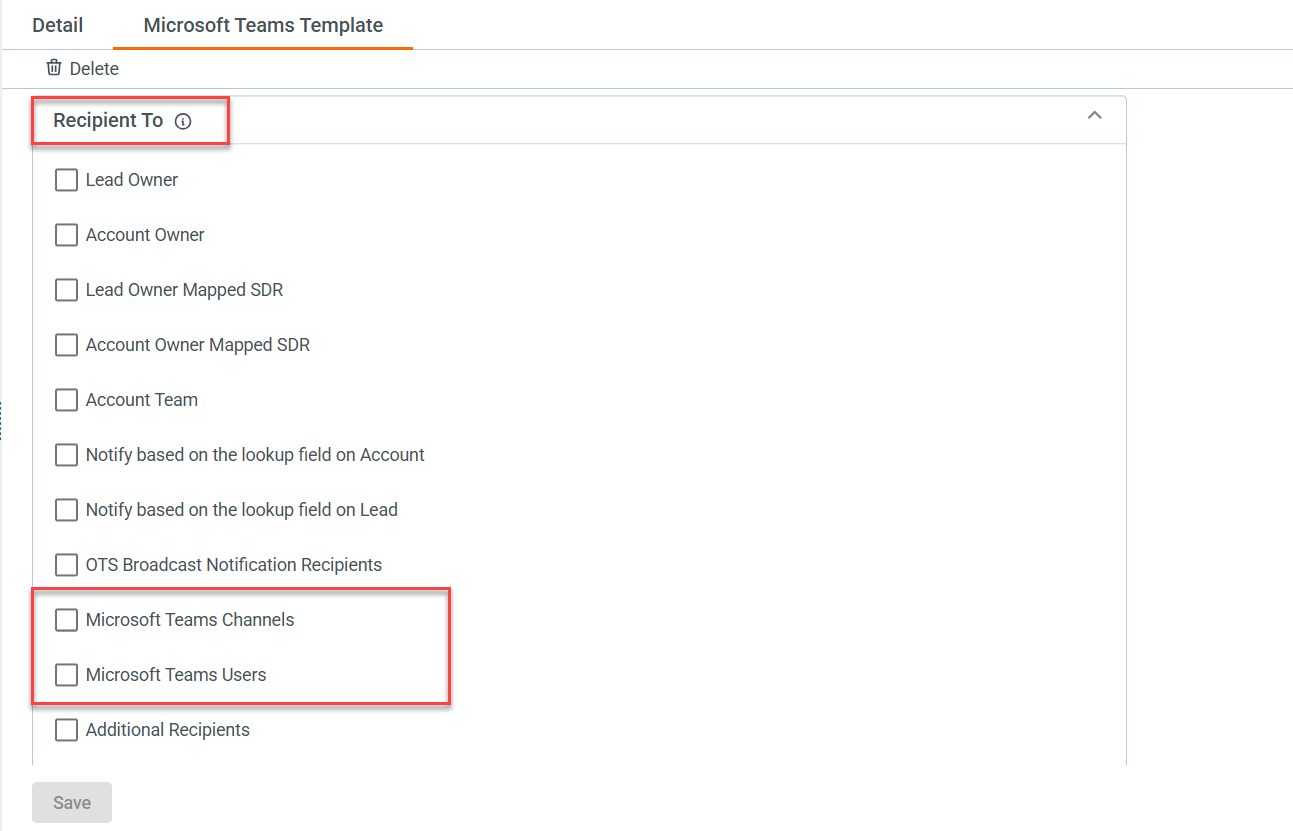This screenshot has width=1293, height=831.
Task: Check the Account Owner option
Action: (66, 235)
